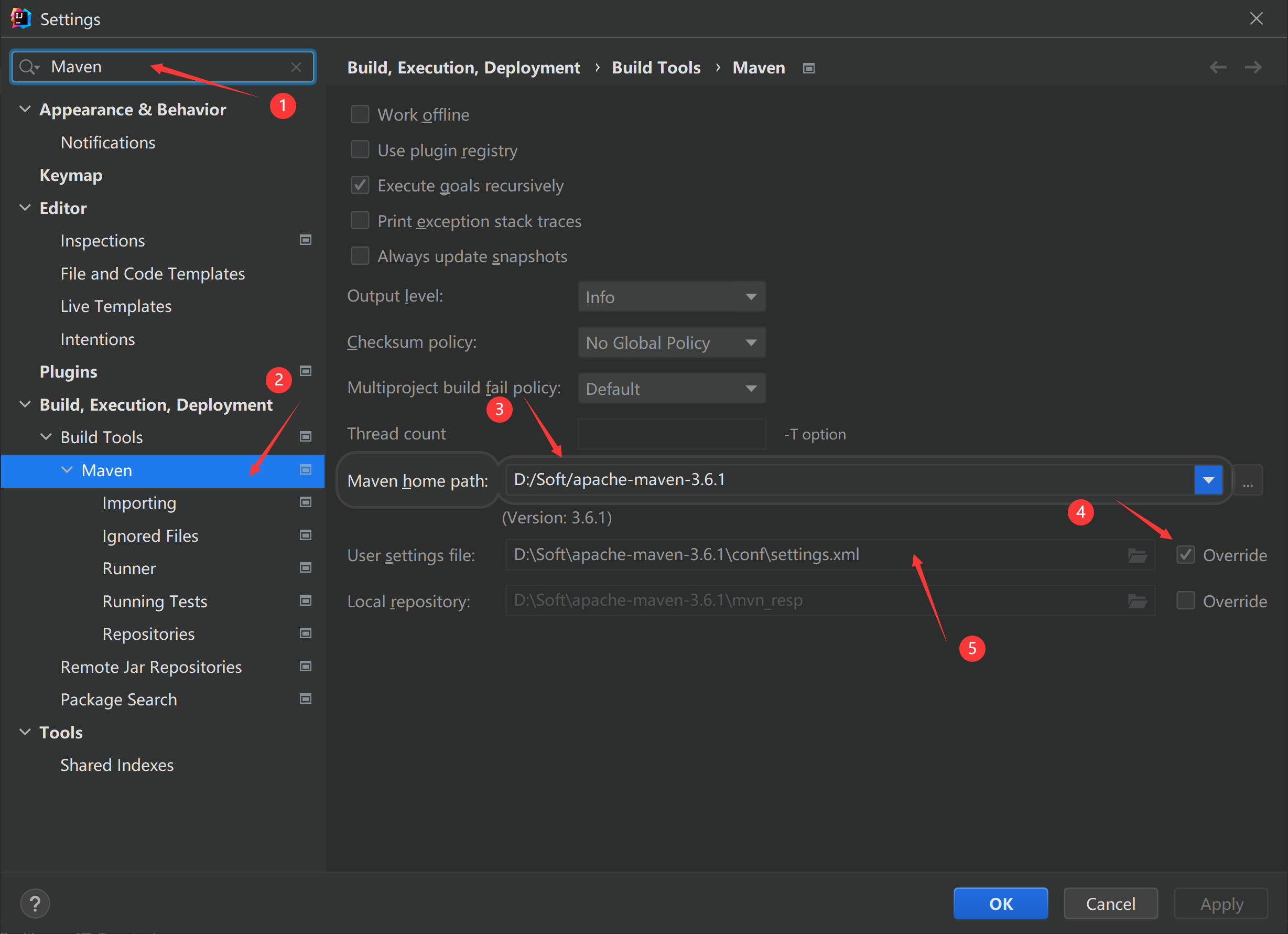Open the Repositories settings page
Viewport: 1288px width, 934px height.
tap(148, 634)
